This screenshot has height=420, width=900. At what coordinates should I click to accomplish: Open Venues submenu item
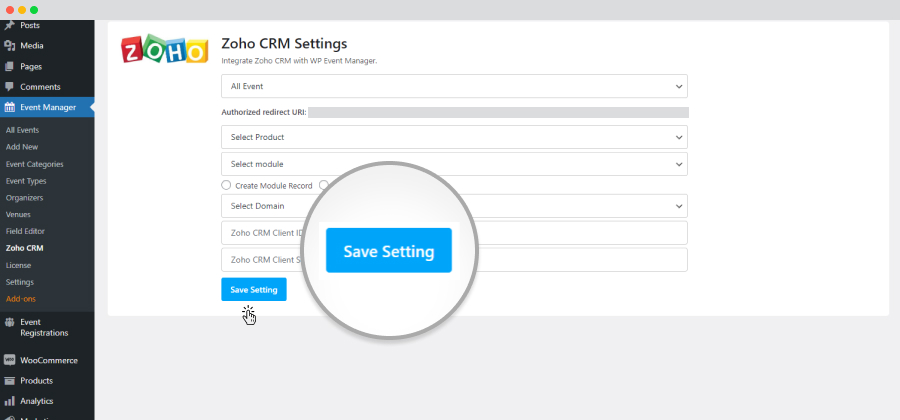(x=18, y=214)
